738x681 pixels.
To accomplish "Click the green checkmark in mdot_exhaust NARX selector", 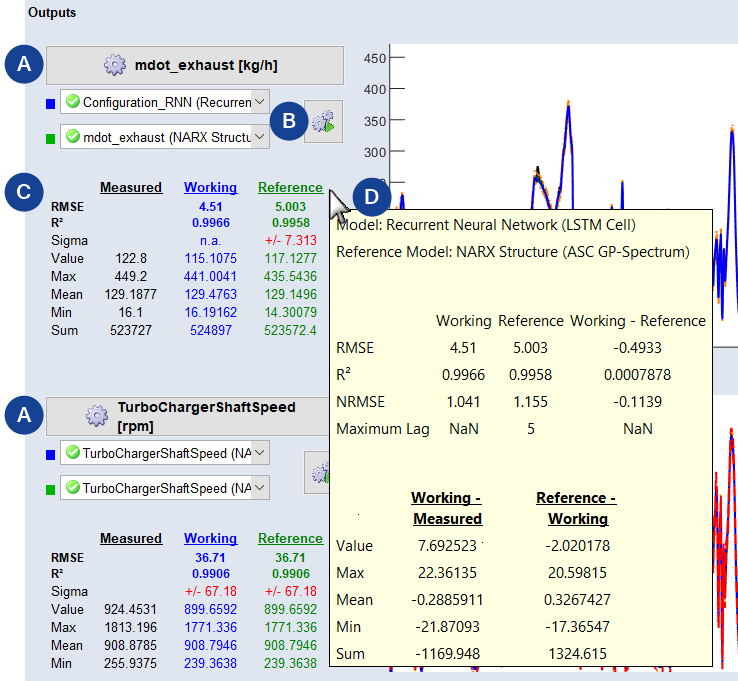I will point(71,136).
